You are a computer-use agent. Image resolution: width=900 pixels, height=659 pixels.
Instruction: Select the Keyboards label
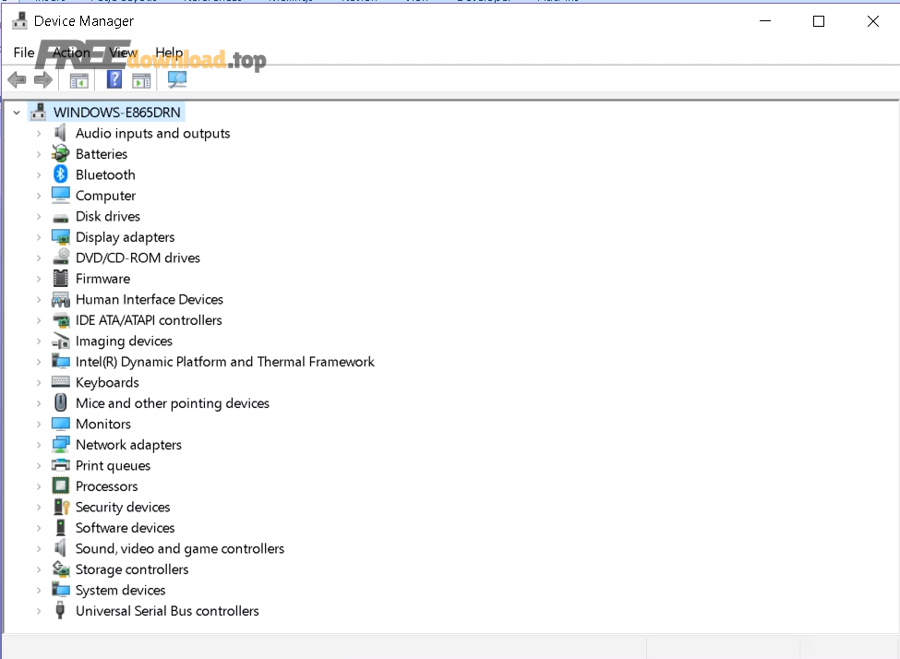click(x=107, y=382)
